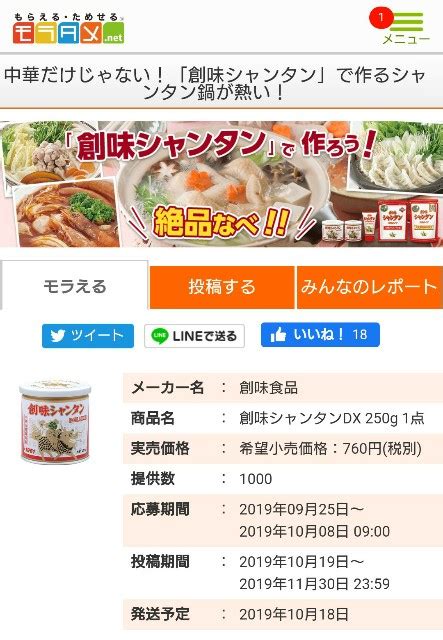Open the 投稿する tab
443x640 pixels.
click(222, 287)
